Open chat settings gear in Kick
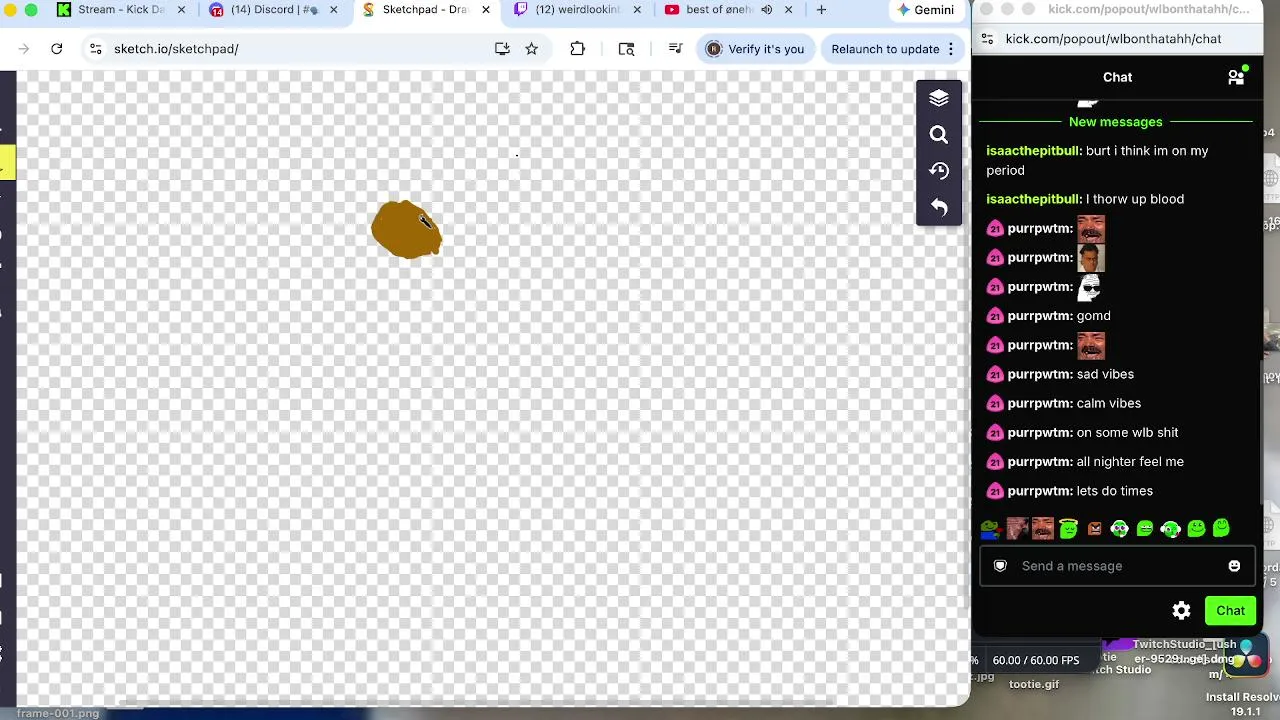 coord(1182,611)
